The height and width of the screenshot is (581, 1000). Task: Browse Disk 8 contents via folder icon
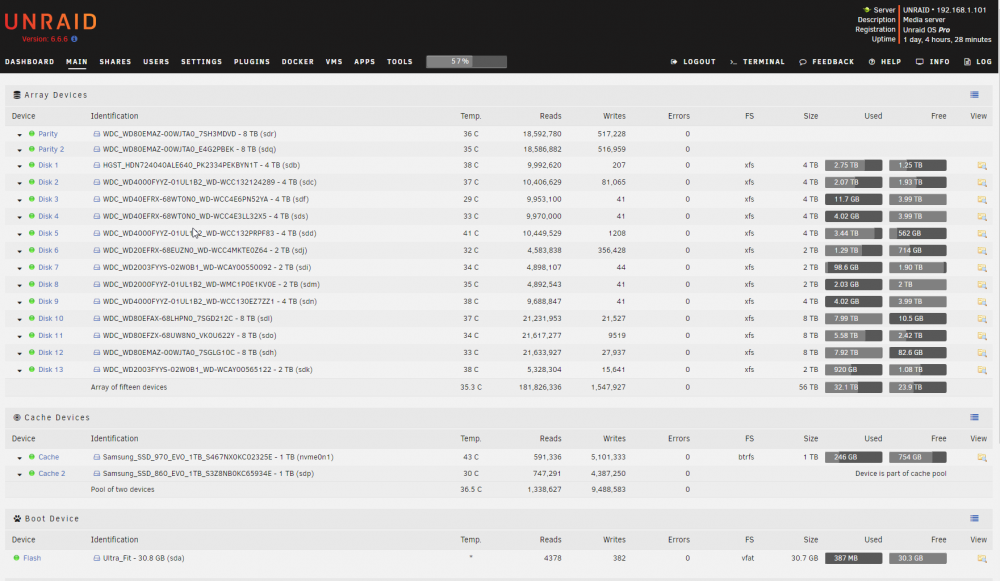click(x=982, y=285)
